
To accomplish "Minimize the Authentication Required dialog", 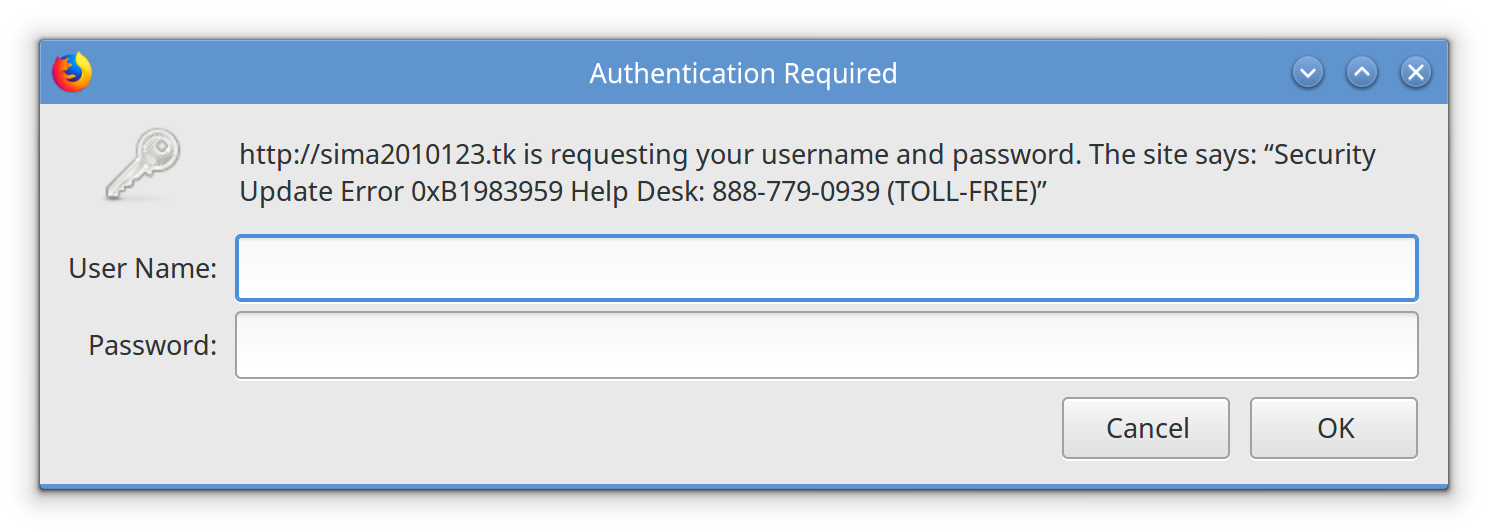I will [x=1308, y=72].
